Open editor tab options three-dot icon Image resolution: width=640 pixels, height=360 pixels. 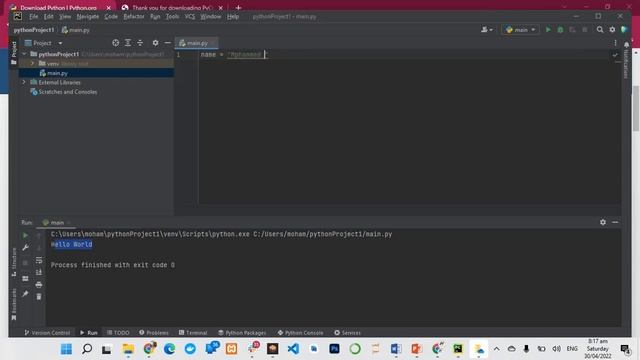coord(616,43)
